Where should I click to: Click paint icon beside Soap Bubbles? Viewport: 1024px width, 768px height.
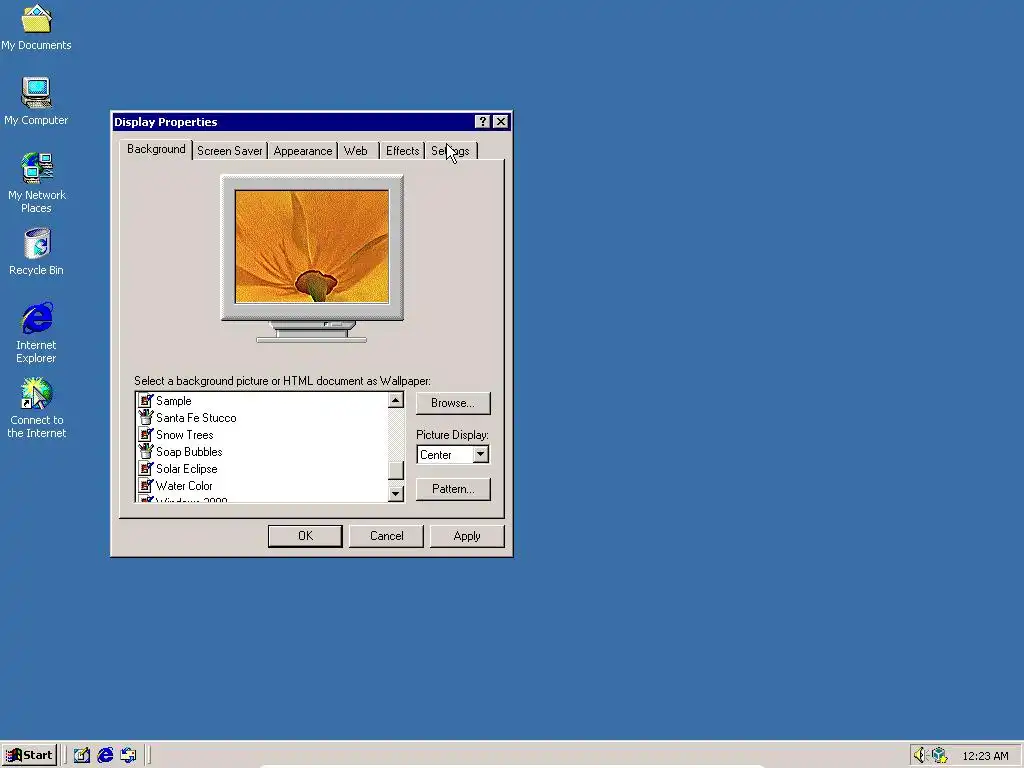pyautogui.click(x=146, y=451)
